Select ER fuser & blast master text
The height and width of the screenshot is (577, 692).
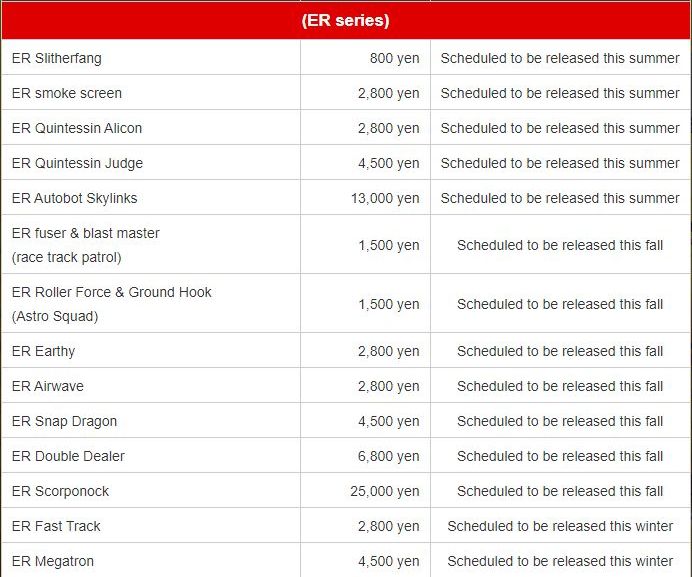[x=86, y=233]
